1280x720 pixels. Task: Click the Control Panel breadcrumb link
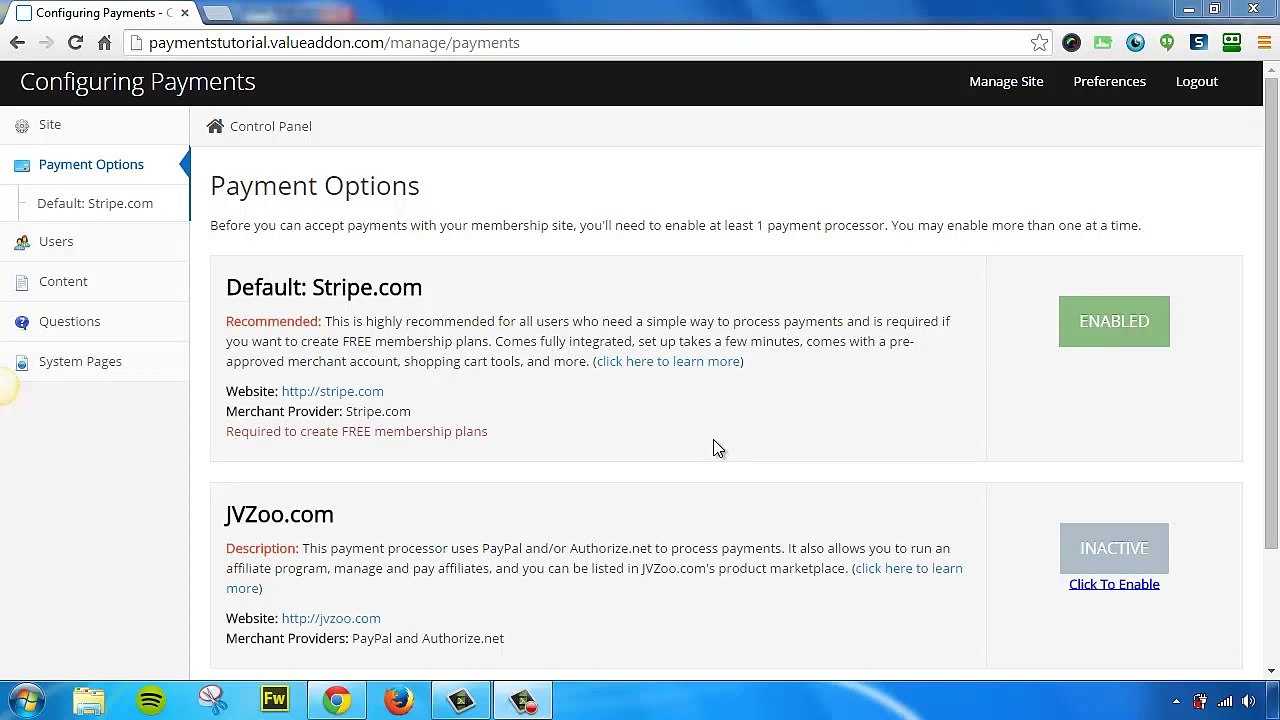(x=271, y=126)
